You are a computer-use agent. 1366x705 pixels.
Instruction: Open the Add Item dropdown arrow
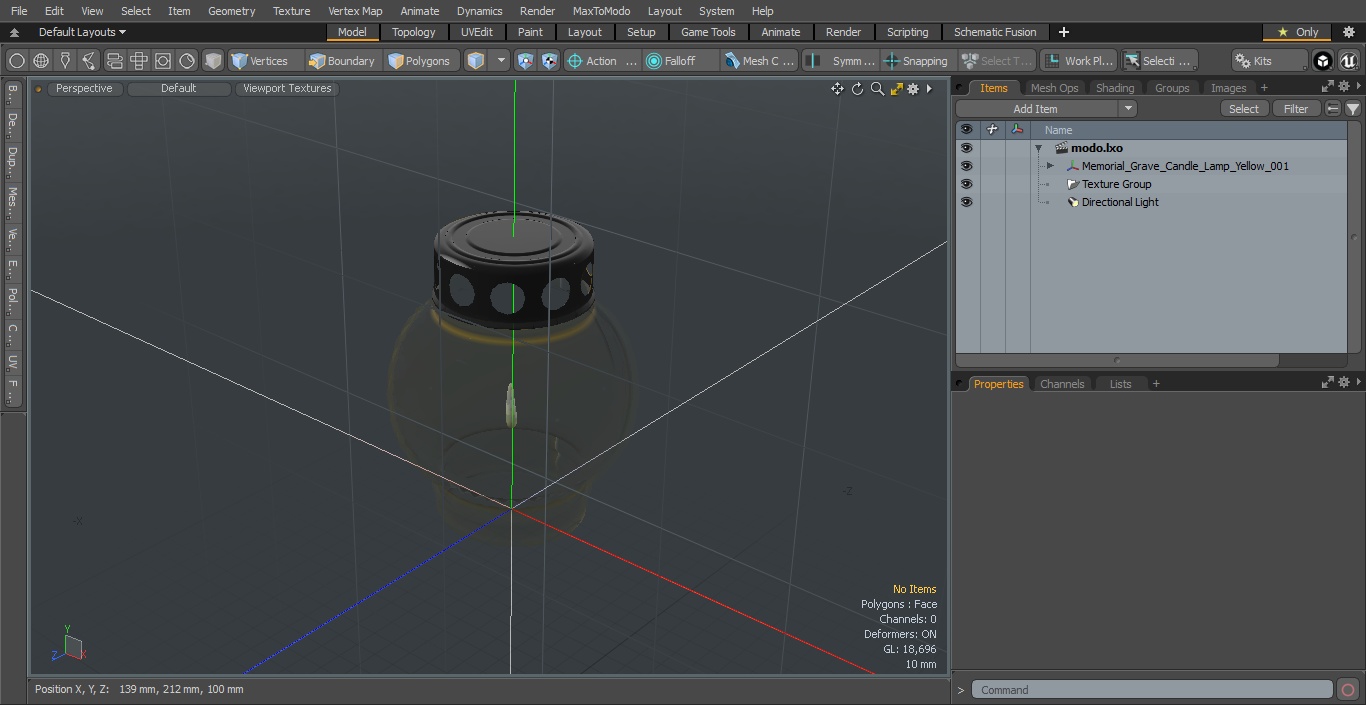pos(1128,109)
